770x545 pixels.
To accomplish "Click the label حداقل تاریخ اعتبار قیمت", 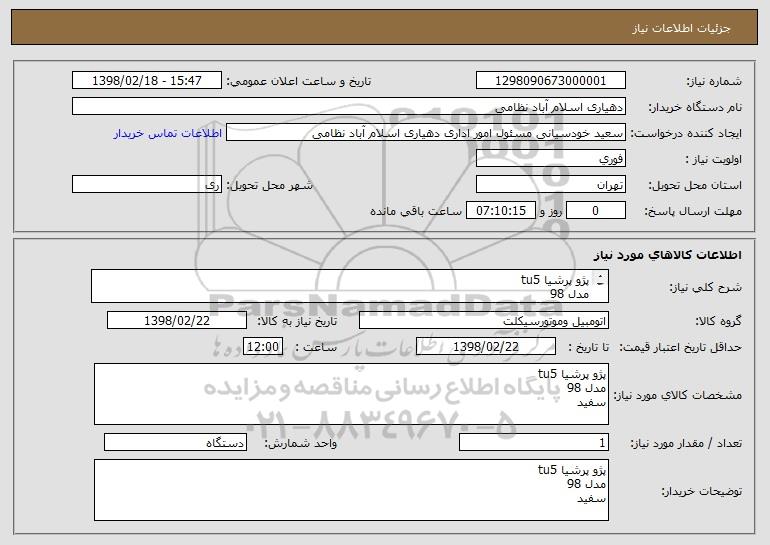I will pyautogui.click(x=680, y=347).
